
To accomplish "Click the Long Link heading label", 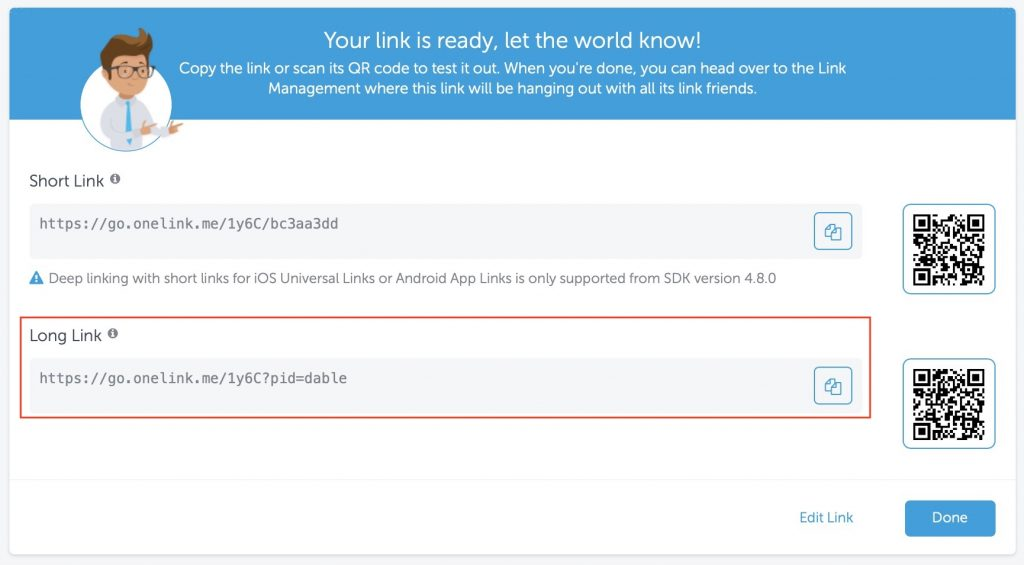I will [x=65, y=336].
